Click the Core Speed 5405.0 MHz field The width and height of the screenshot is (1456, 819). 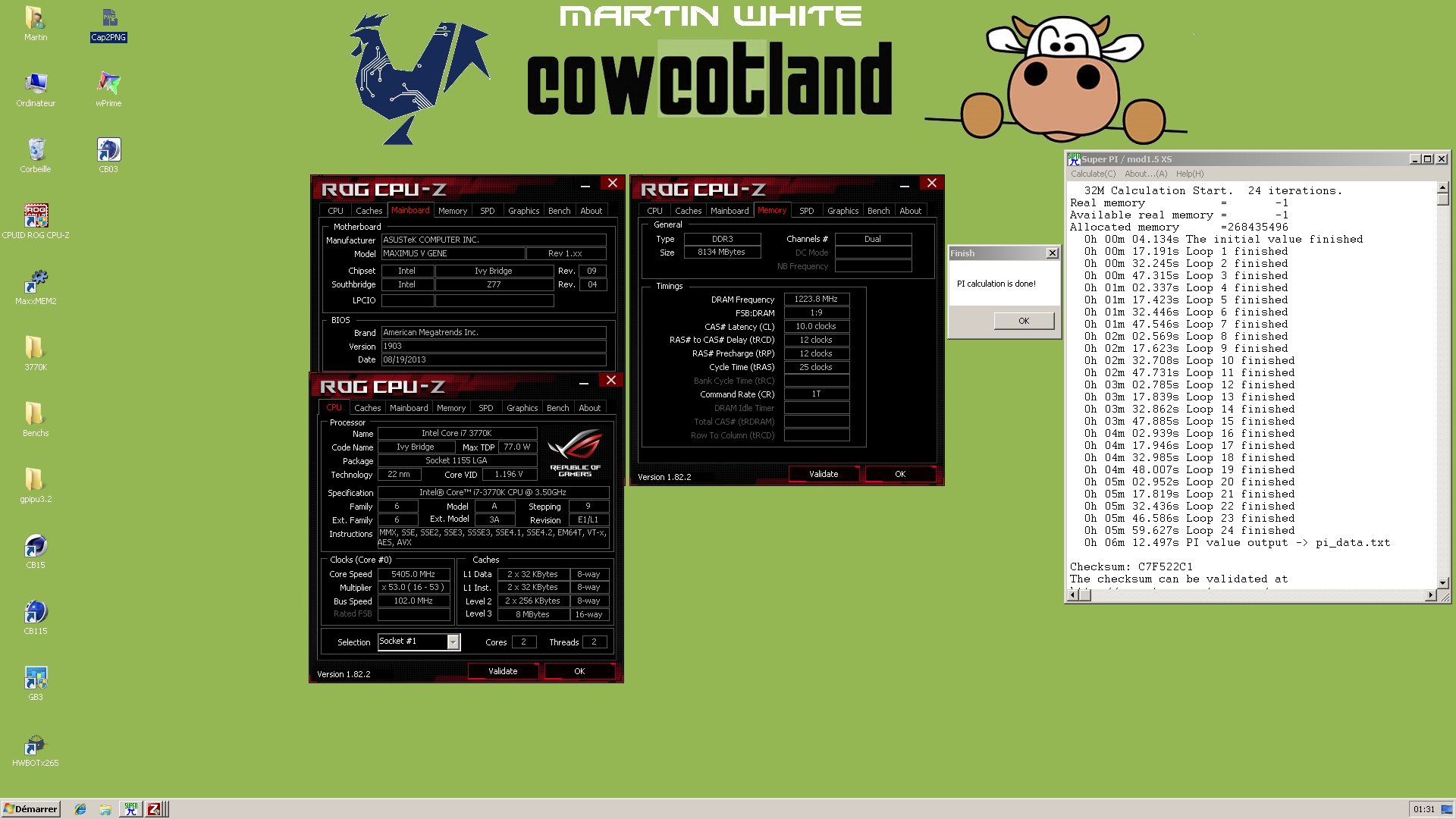pos(414,574)
